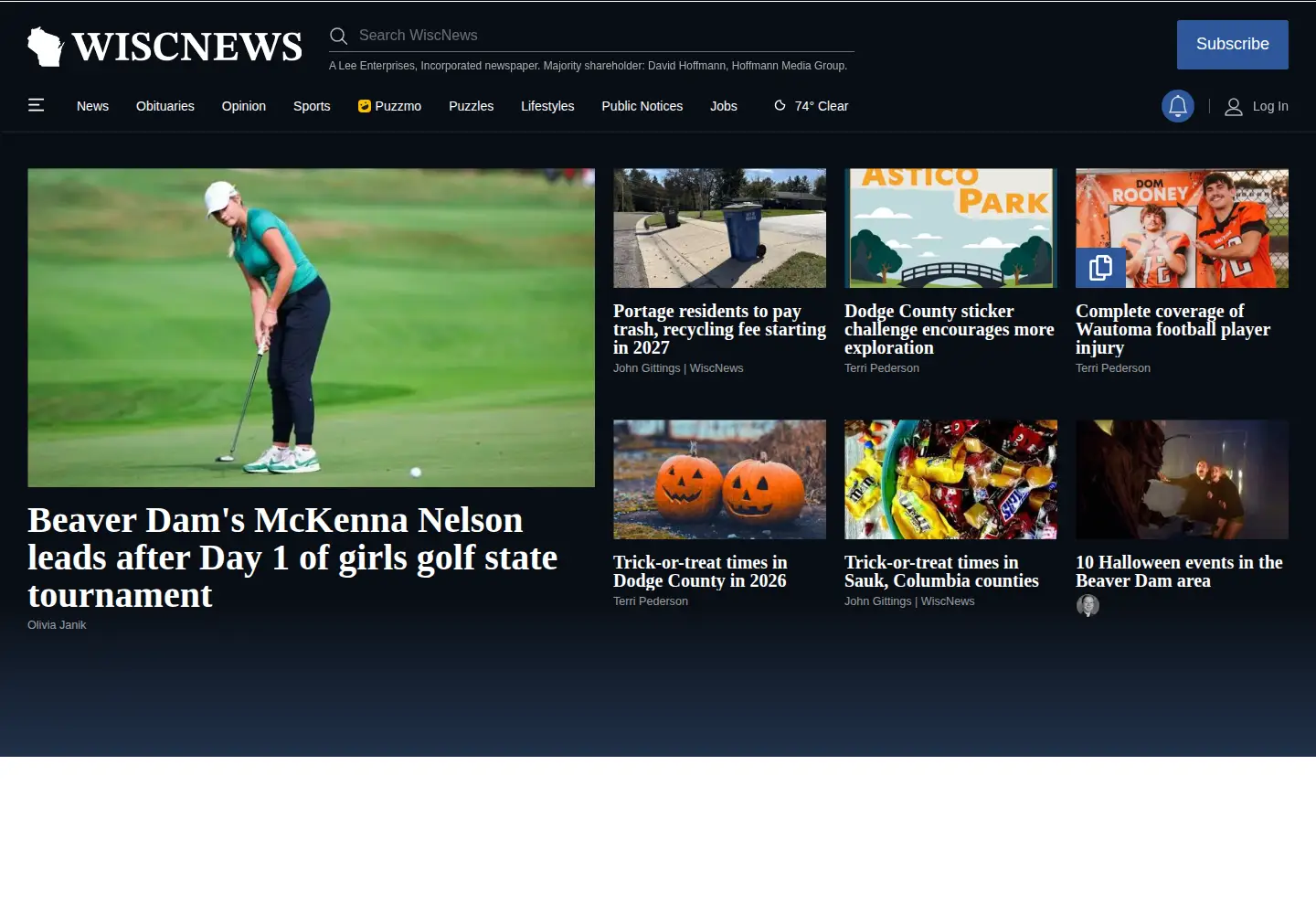1316x914 pixels.
Task: Click the 74° Clear weather text
Action: tap(821, 106)
